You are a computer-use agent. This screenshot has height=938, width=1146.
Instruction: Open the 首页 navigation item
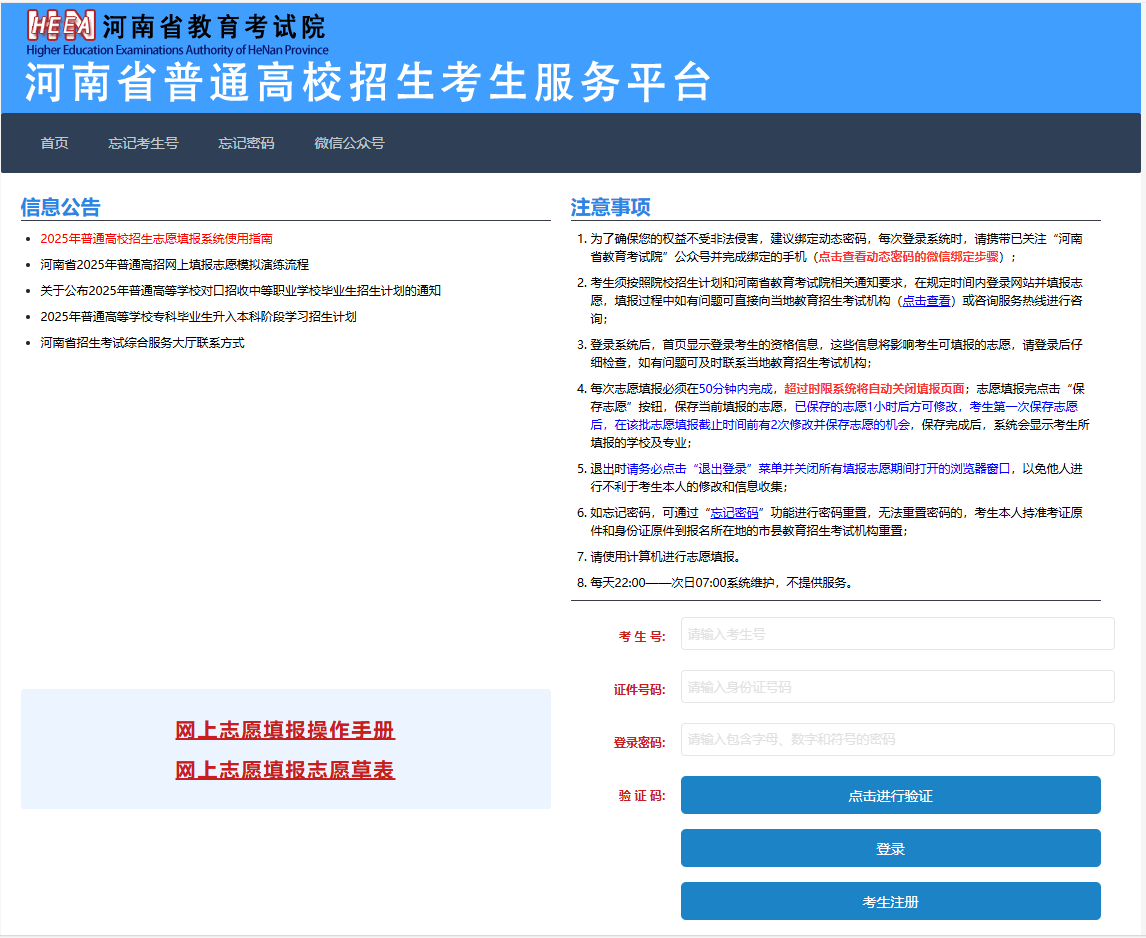point(54,143)
